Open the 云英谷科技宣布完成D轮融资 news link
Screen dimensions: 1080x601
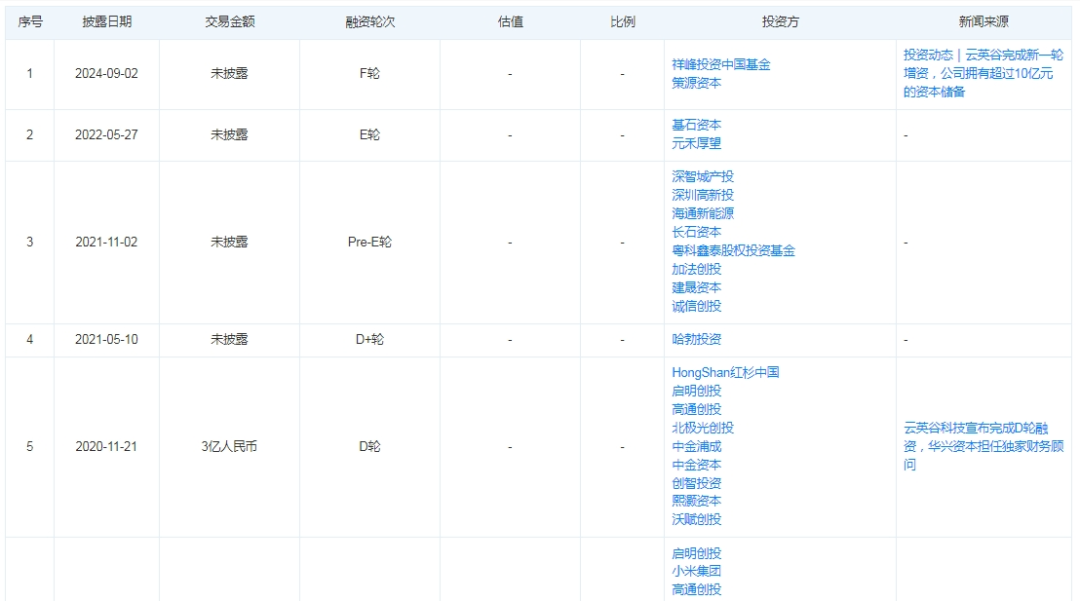coord(983,447)
